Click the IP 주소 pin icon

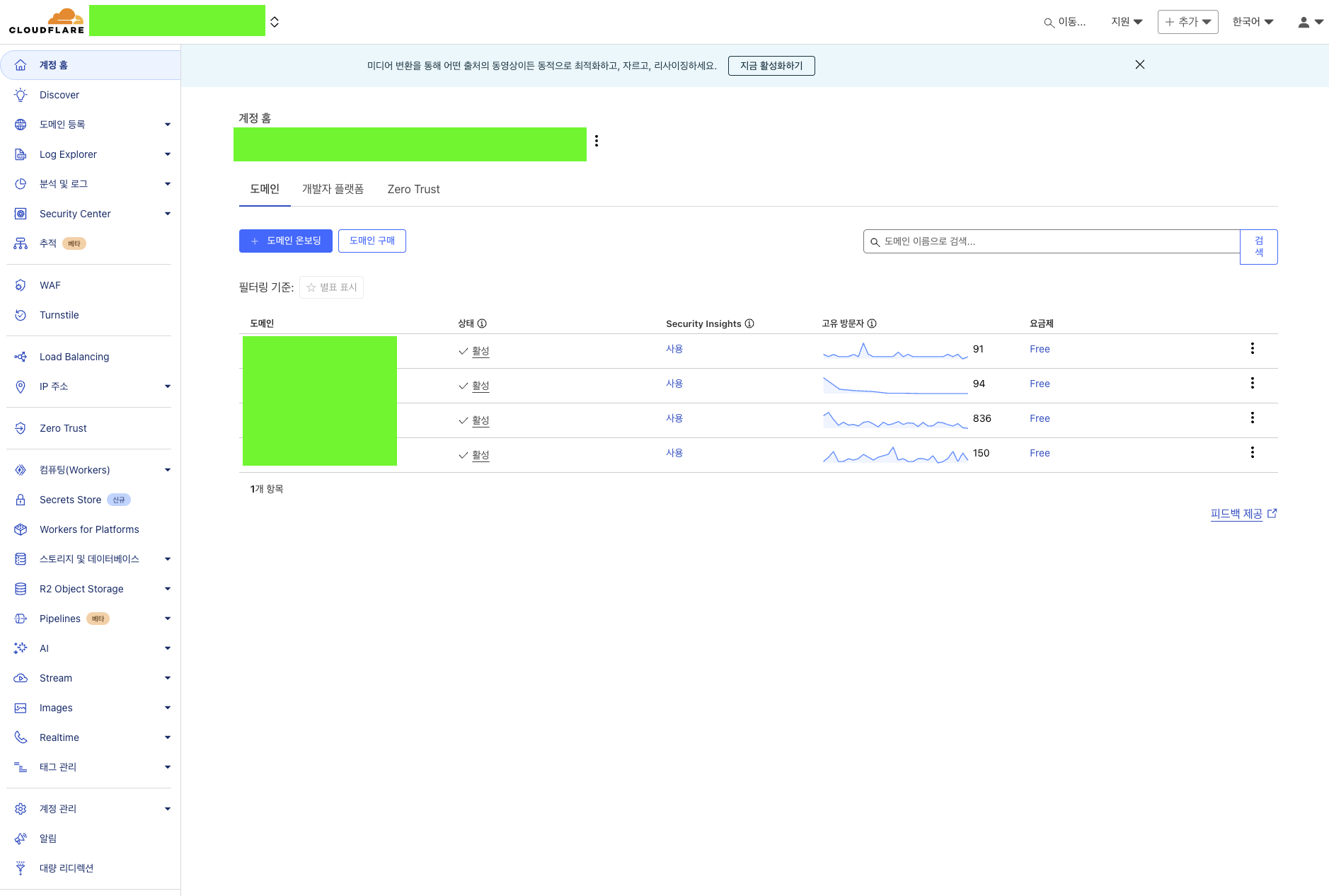coord(21,386)
